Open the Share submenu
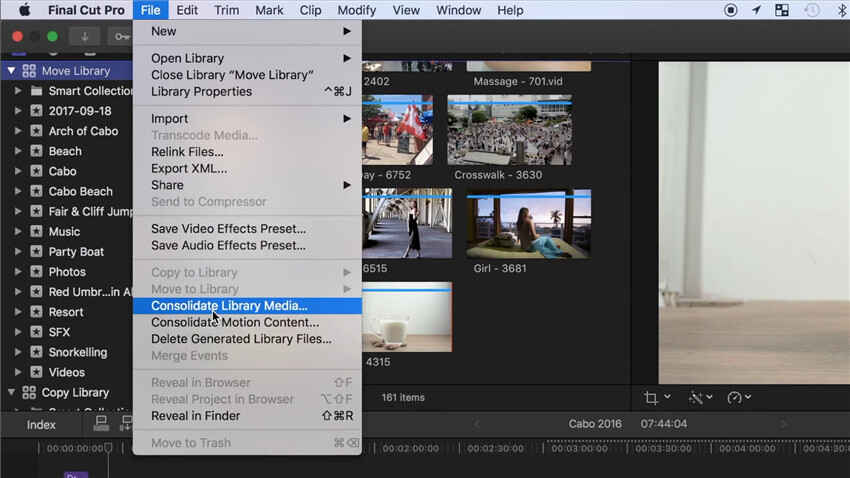The width and height of the screenshot is (850, 478). tap(248, 185)
